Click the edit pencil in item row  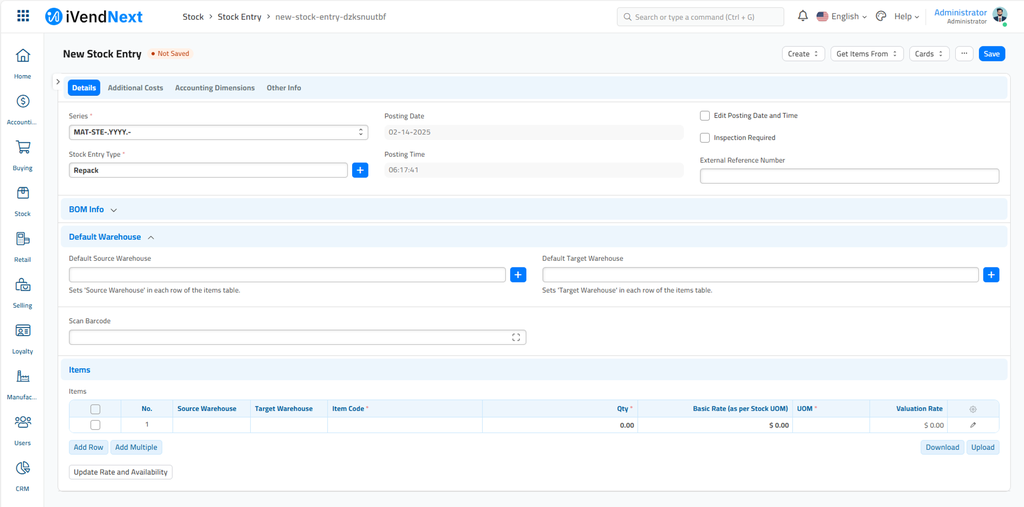point(973,425)
